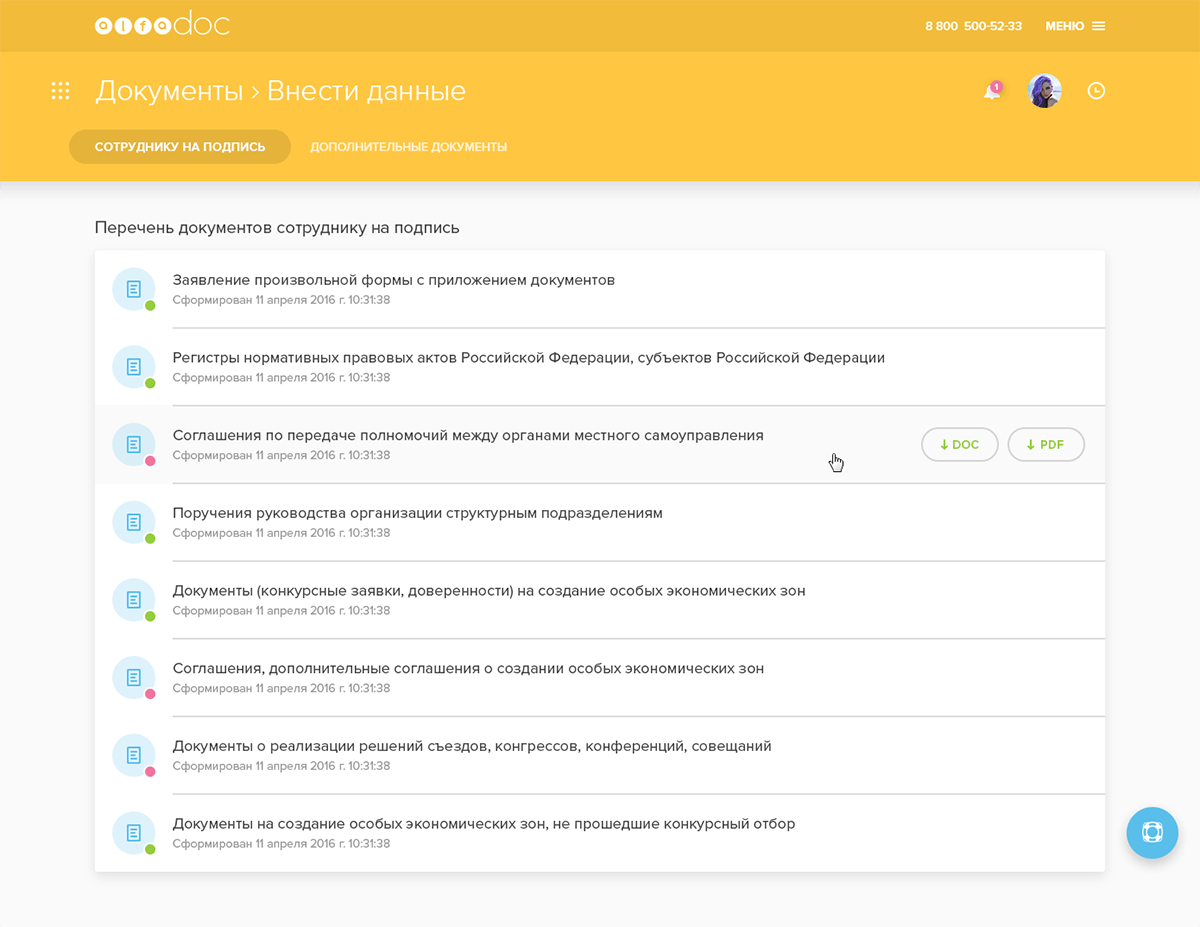Click document icon for Поручения руководства организации
This screenshot has width=1200, height=927.
[x=134, y=522]
